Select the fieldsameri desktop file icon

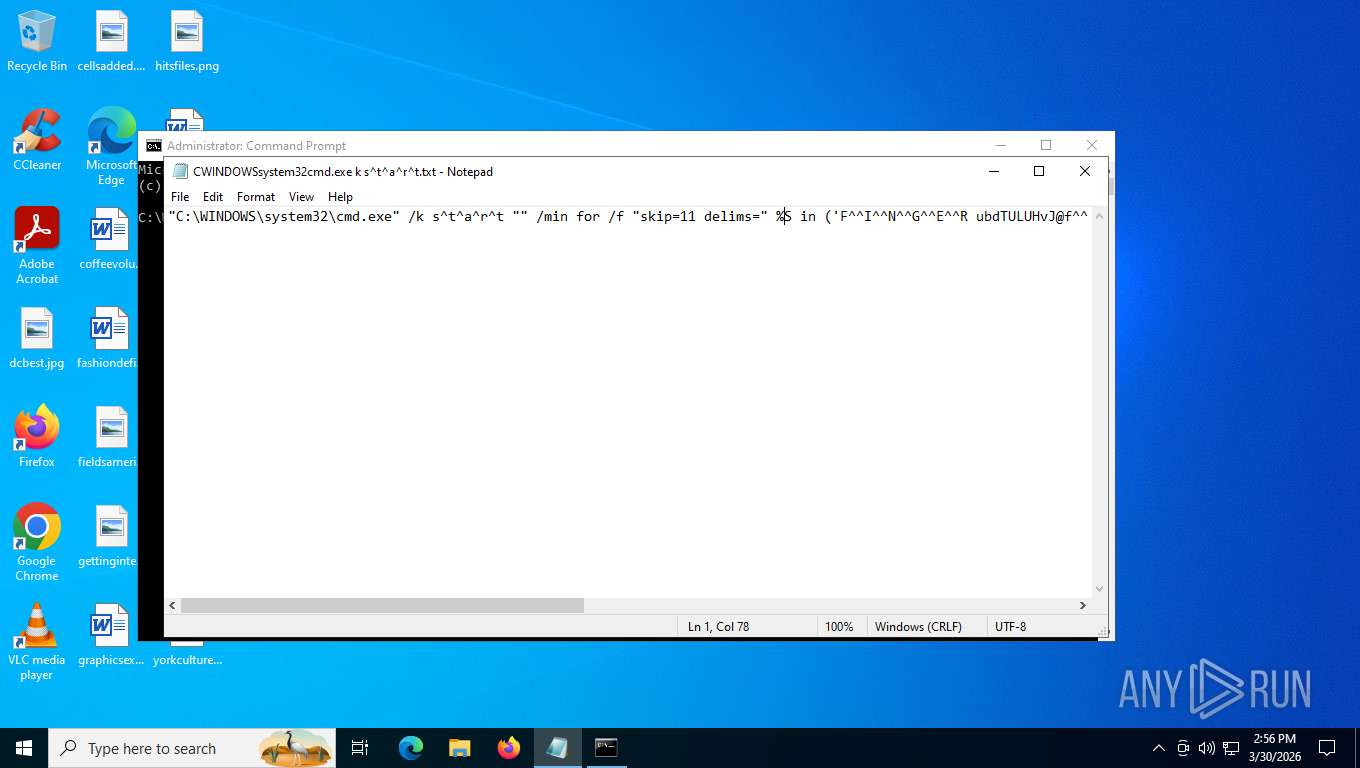[x=108, y=437]
